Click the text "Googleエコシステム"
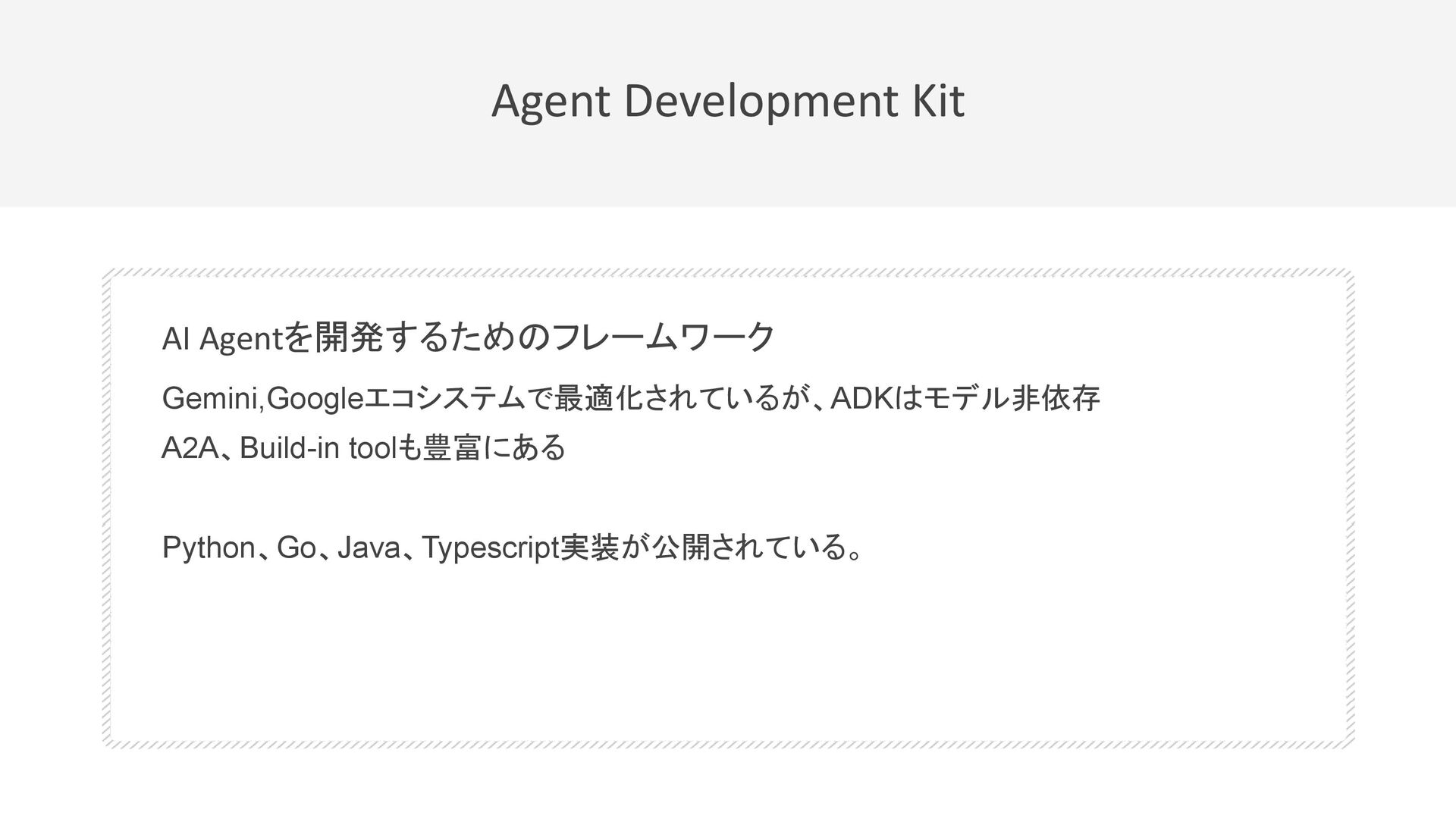 coord(395,398)
